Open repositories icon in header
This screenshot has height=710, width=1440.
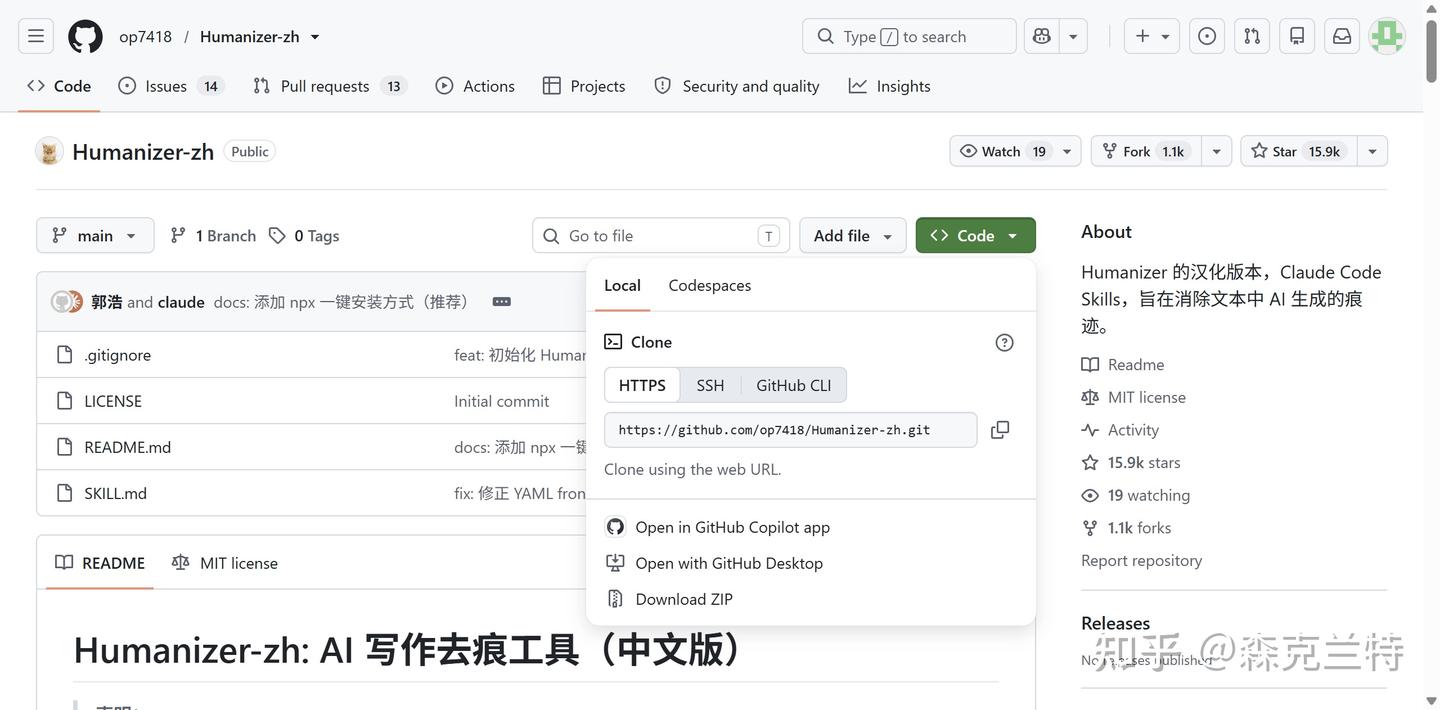[x=1297, y=36]
